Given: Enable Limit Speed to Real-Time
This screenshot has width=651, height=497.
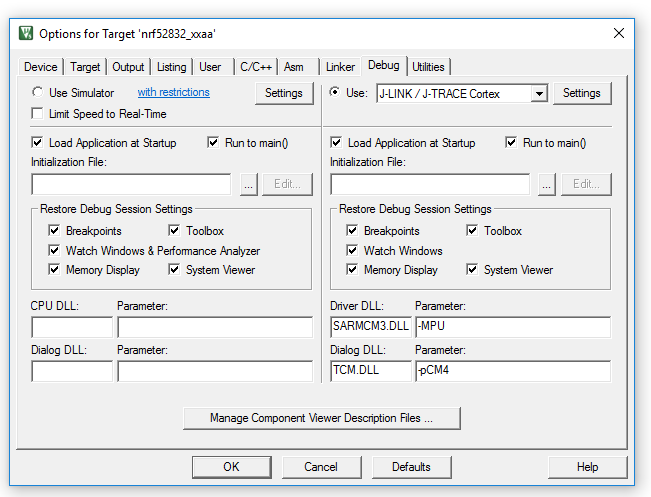Looking at the screenshot, I should point(37,113).
